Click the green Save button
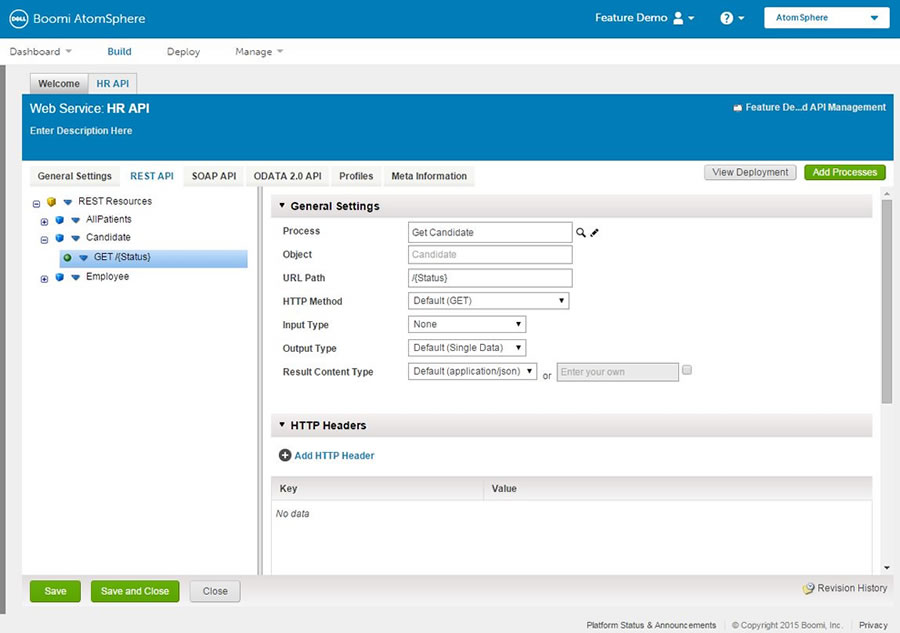The image size is (900, 633). 55,591
